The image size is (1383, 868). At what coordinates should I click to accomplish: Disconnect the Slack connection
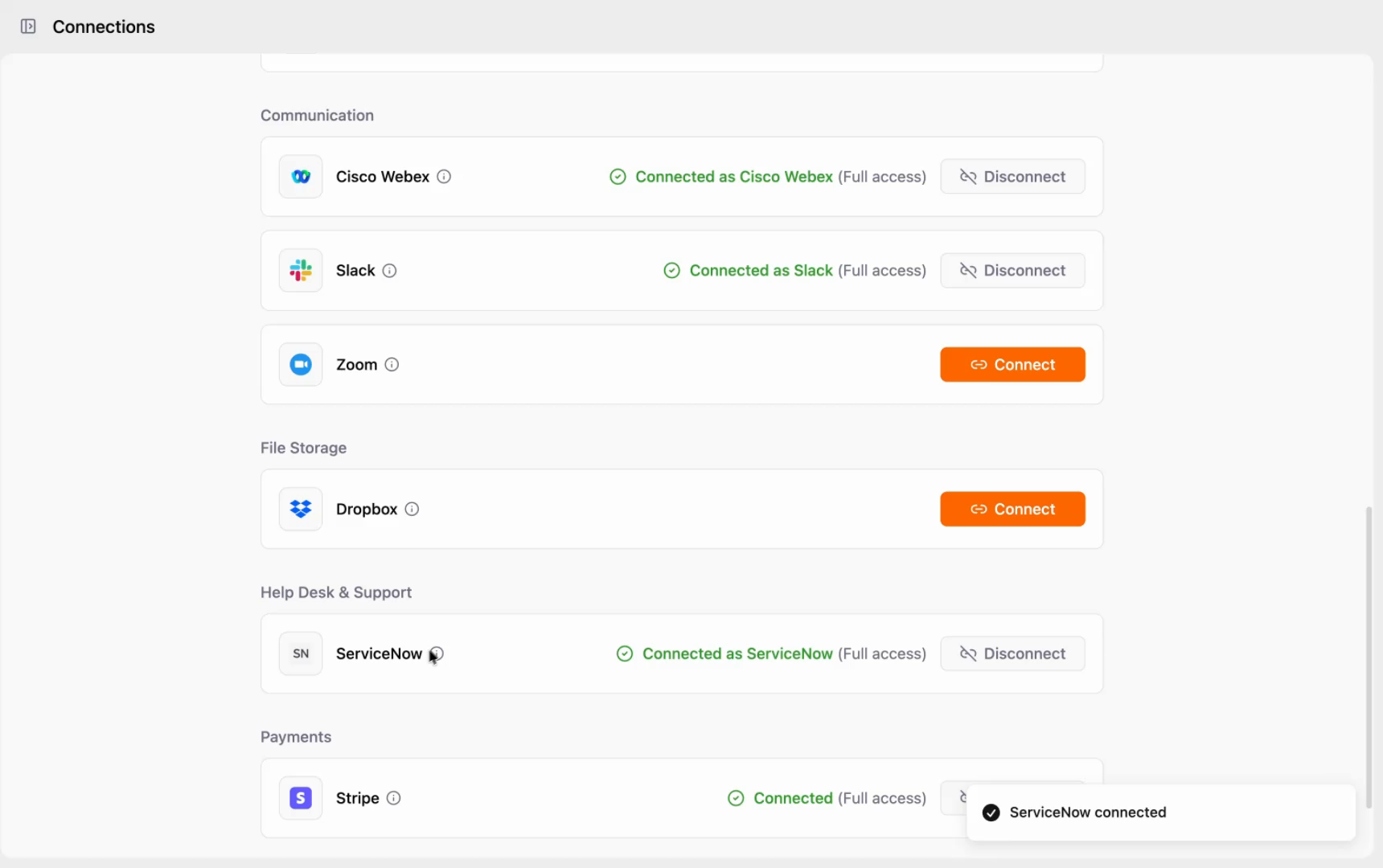[1012, 271]
